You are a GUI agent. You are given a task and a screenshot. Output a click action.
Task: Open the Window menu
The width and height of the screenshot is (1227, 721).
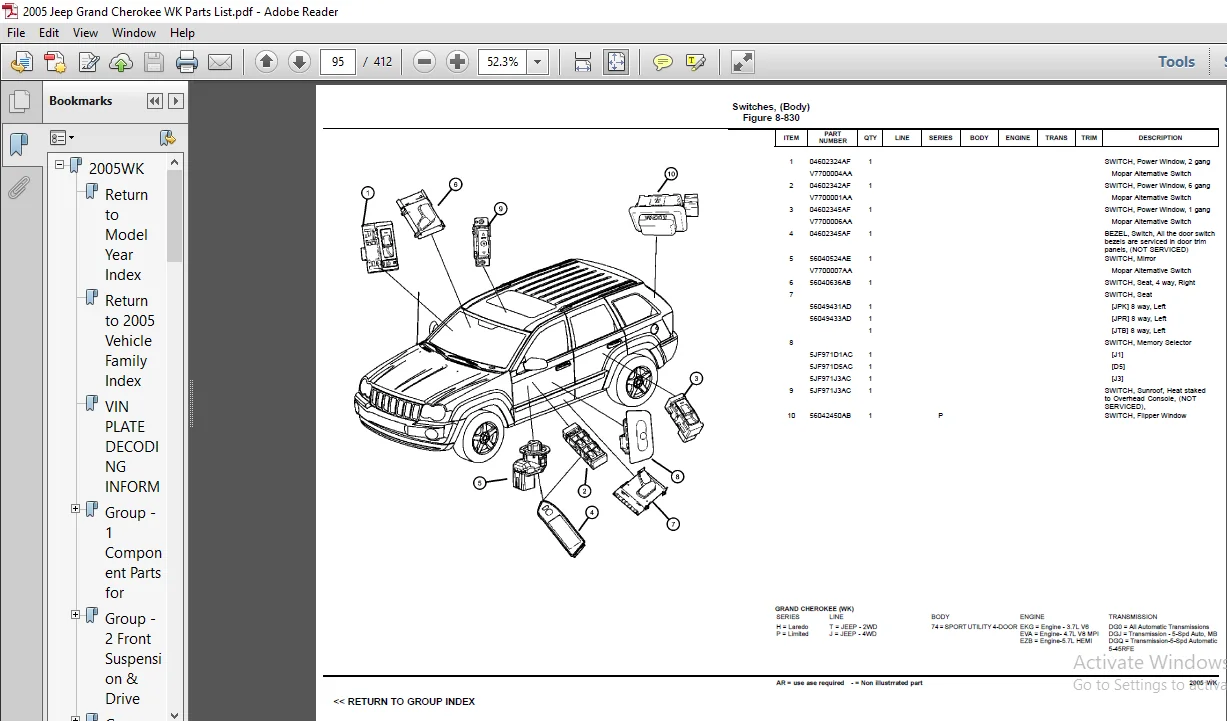(x=134, y=33)
